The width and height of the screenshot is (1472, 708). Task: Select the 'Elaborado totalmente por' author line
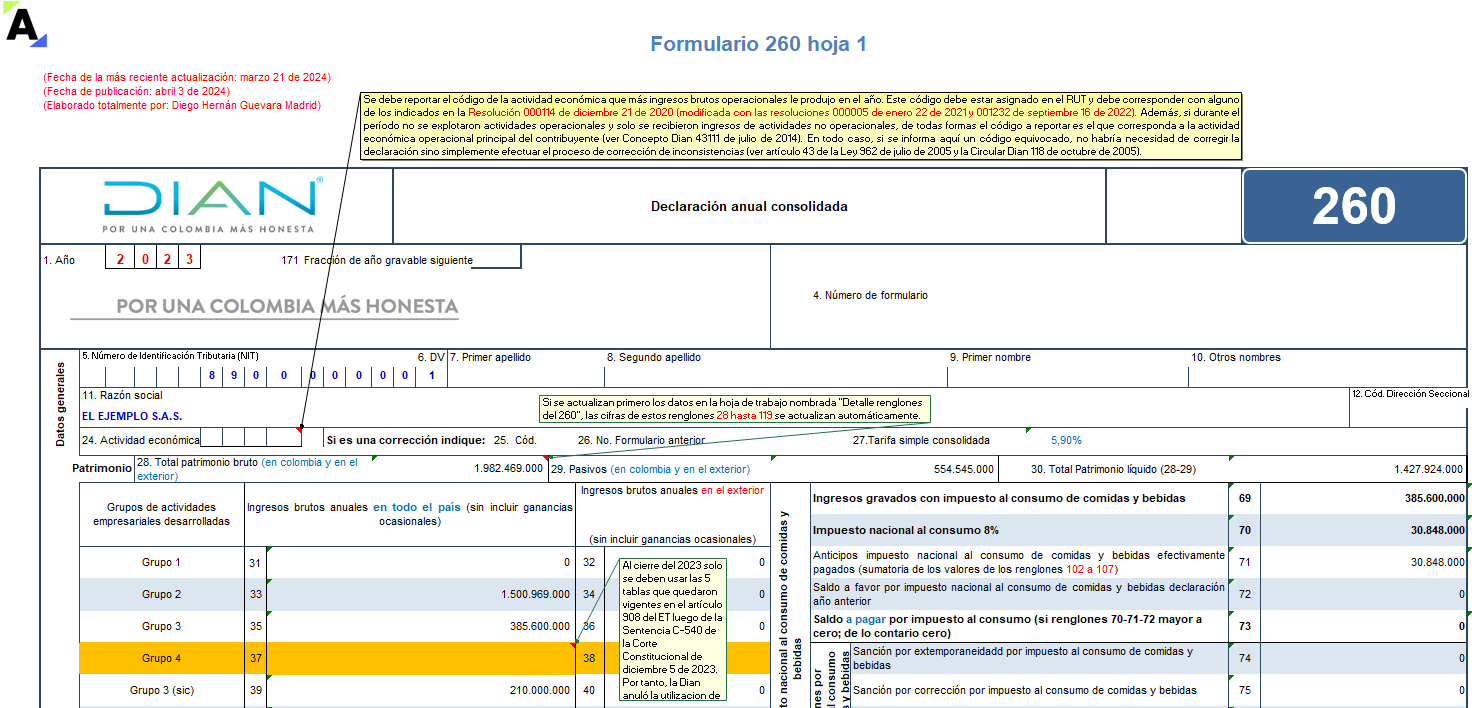[182, 105]
